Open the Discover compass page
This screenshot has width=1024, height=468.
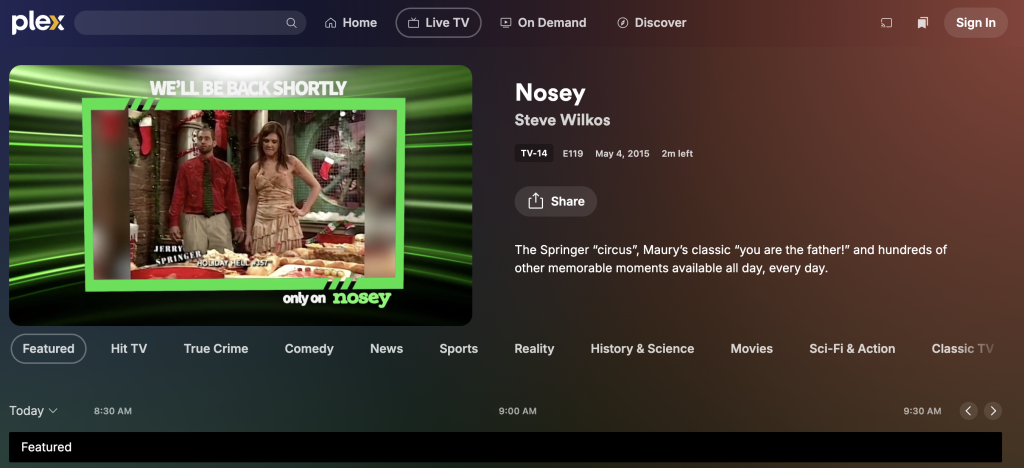point(652,23)
